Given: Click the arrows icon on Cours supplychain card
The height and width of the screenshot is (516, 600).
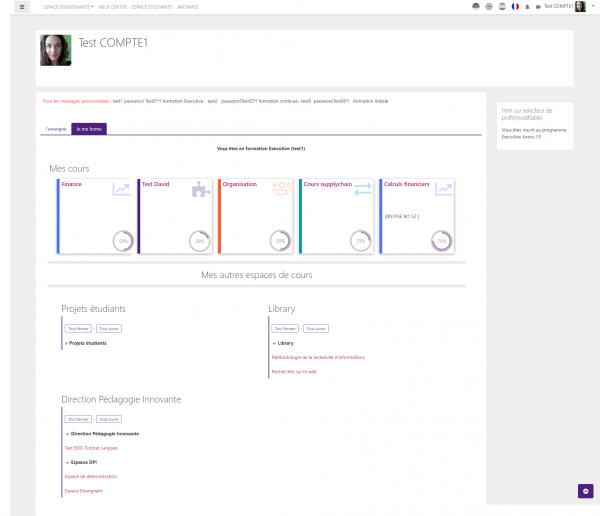Looking at the screenshot, I should tap(362, 188).
